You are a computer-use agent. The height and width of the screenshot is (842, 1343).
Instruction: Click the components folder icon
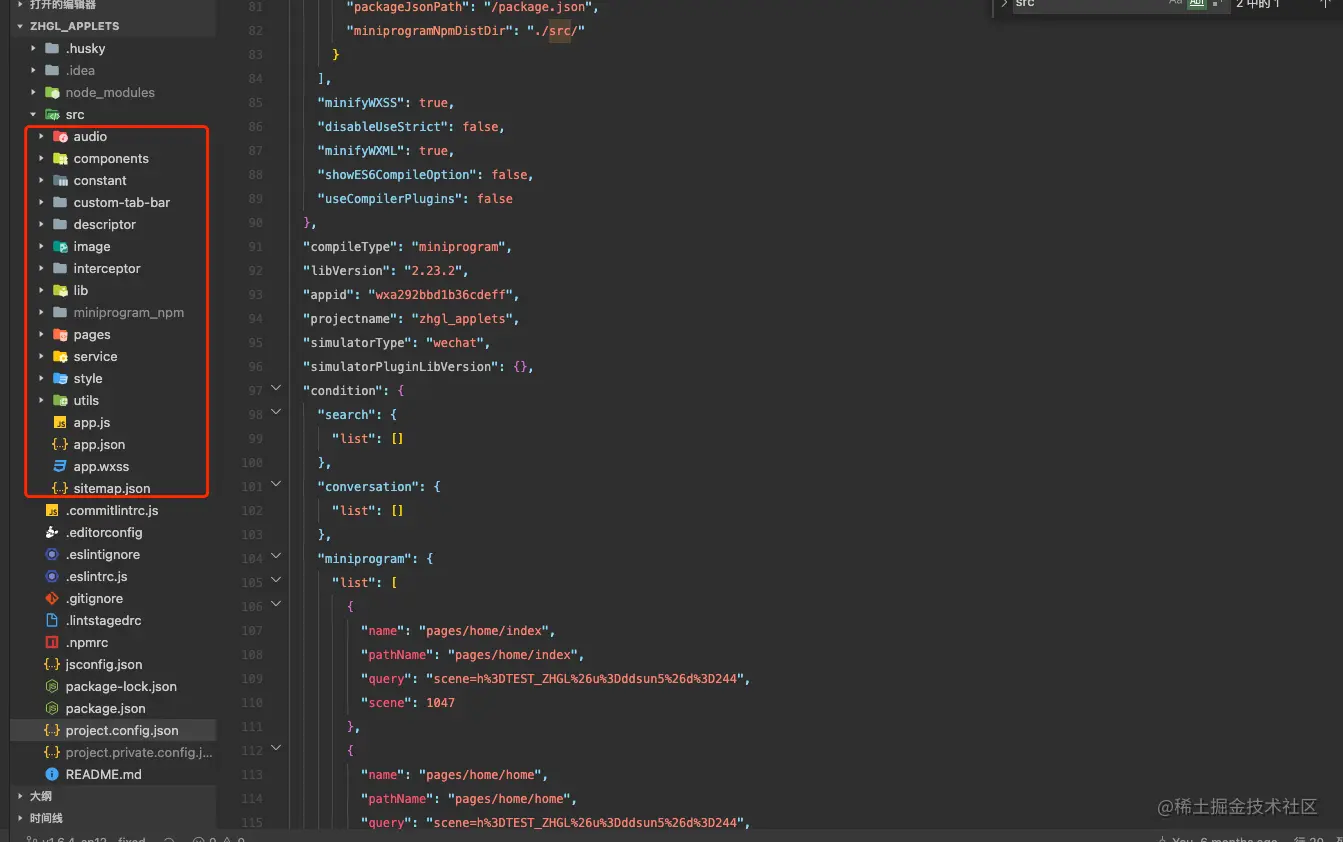(x=60, y=159)
